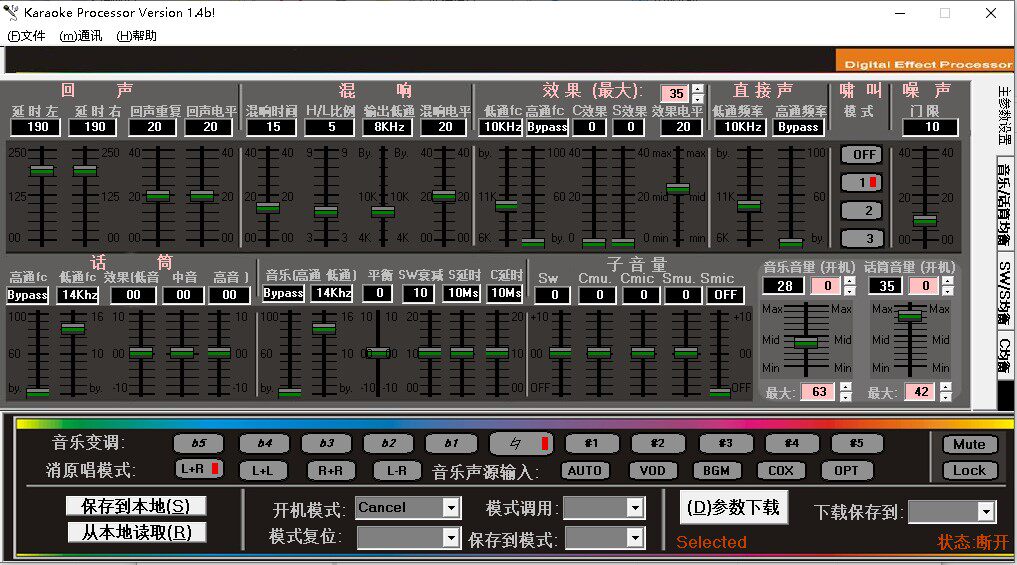This screenshot has width=1017, height=565.
Task: Open the 保存到模式 dropdown
Action: [604, 537]
